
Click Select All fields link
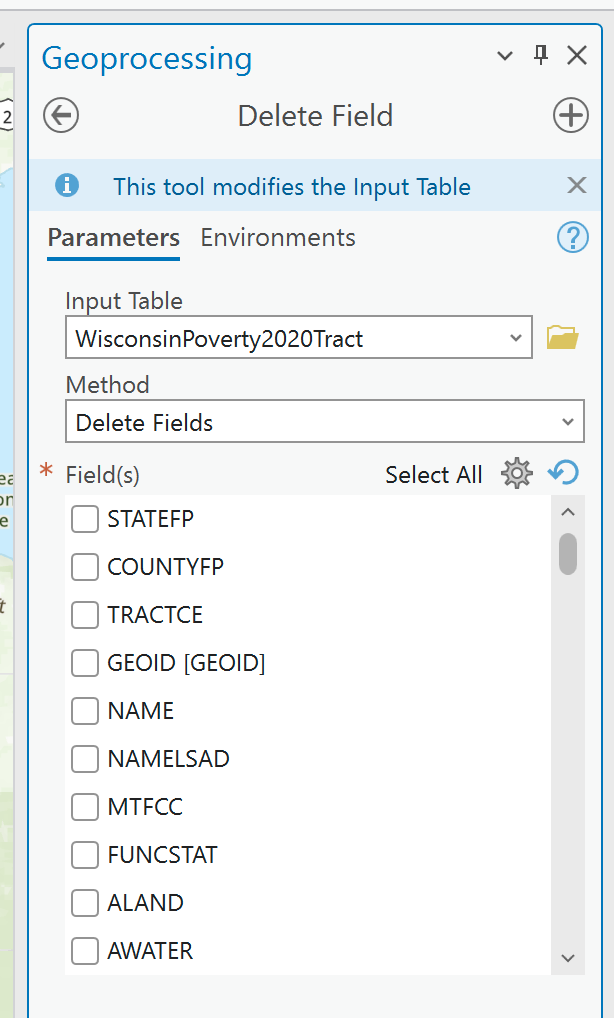433,475
